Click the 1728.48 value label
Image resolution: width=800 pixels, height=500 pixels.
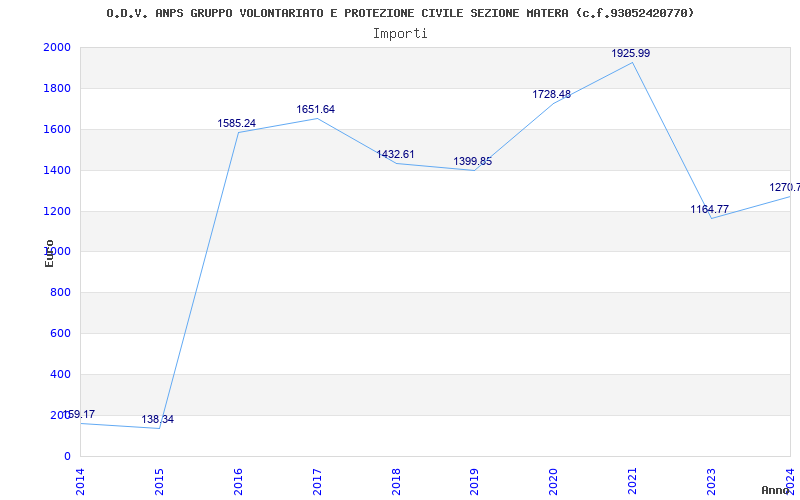(x=552, y=95)
